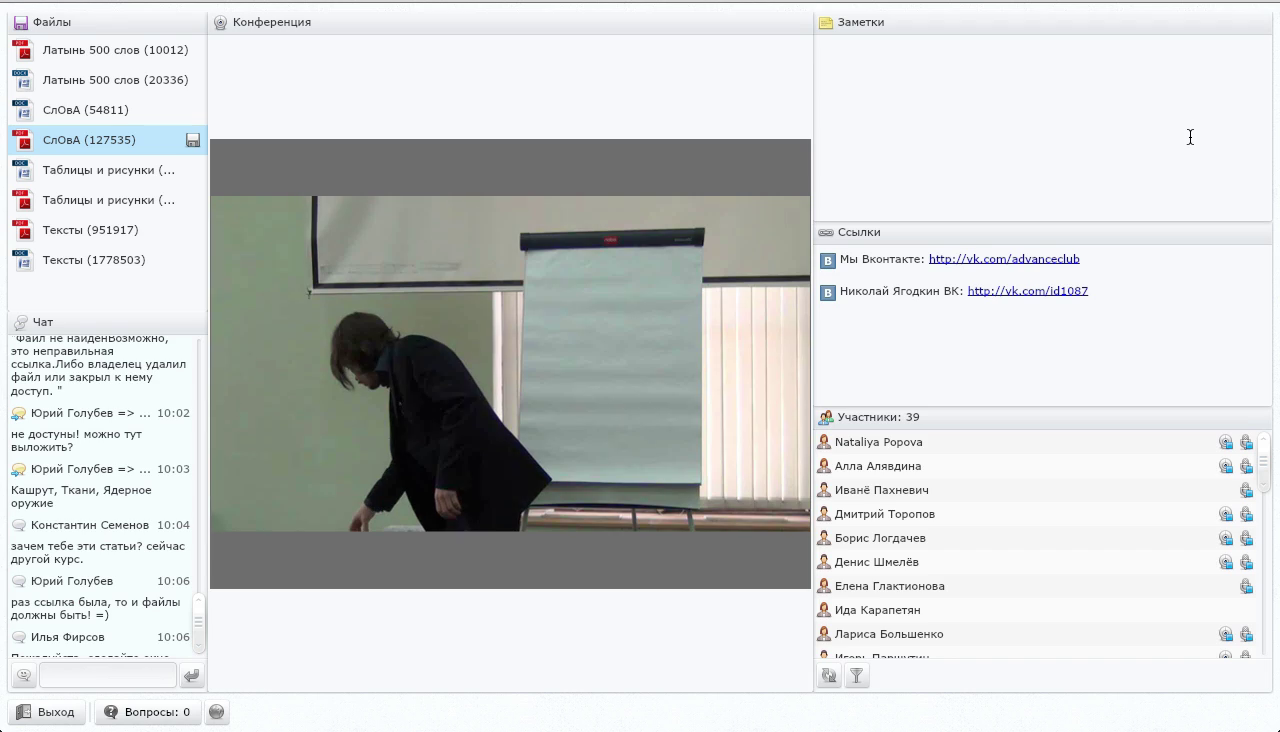Click Елена Глактионова's microphone icon
Screen dimensions: 1280x732
[1246, 586]
